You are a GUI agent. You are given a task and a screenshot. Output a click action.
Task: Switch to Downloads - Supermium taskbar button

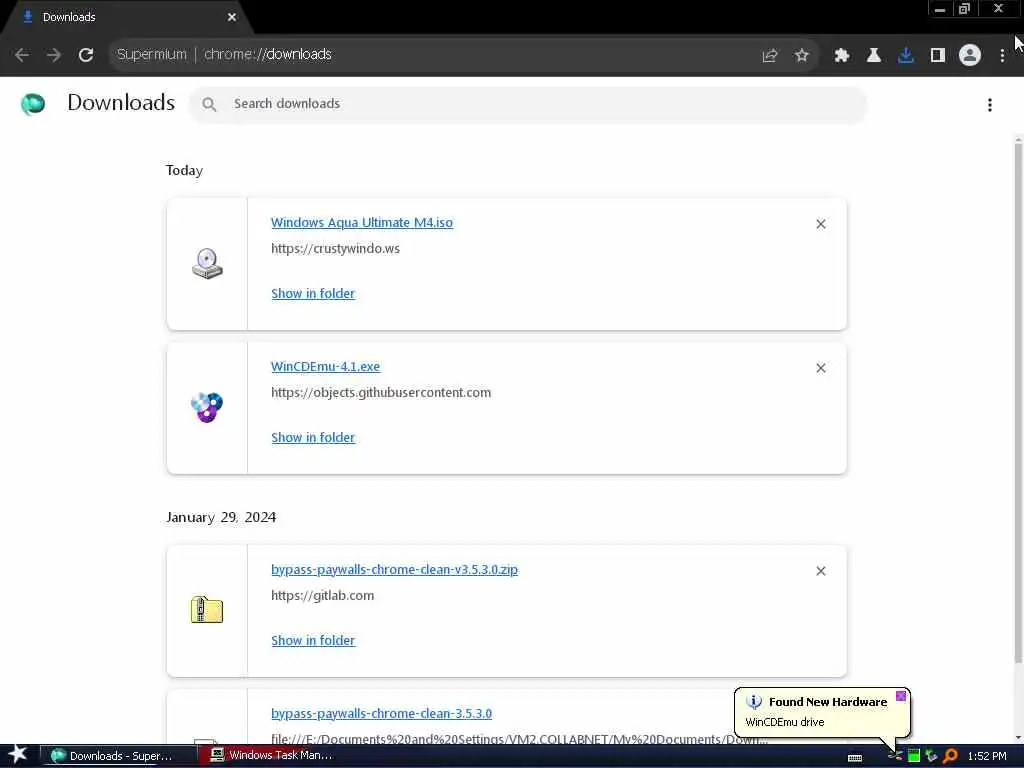(120, 756)
